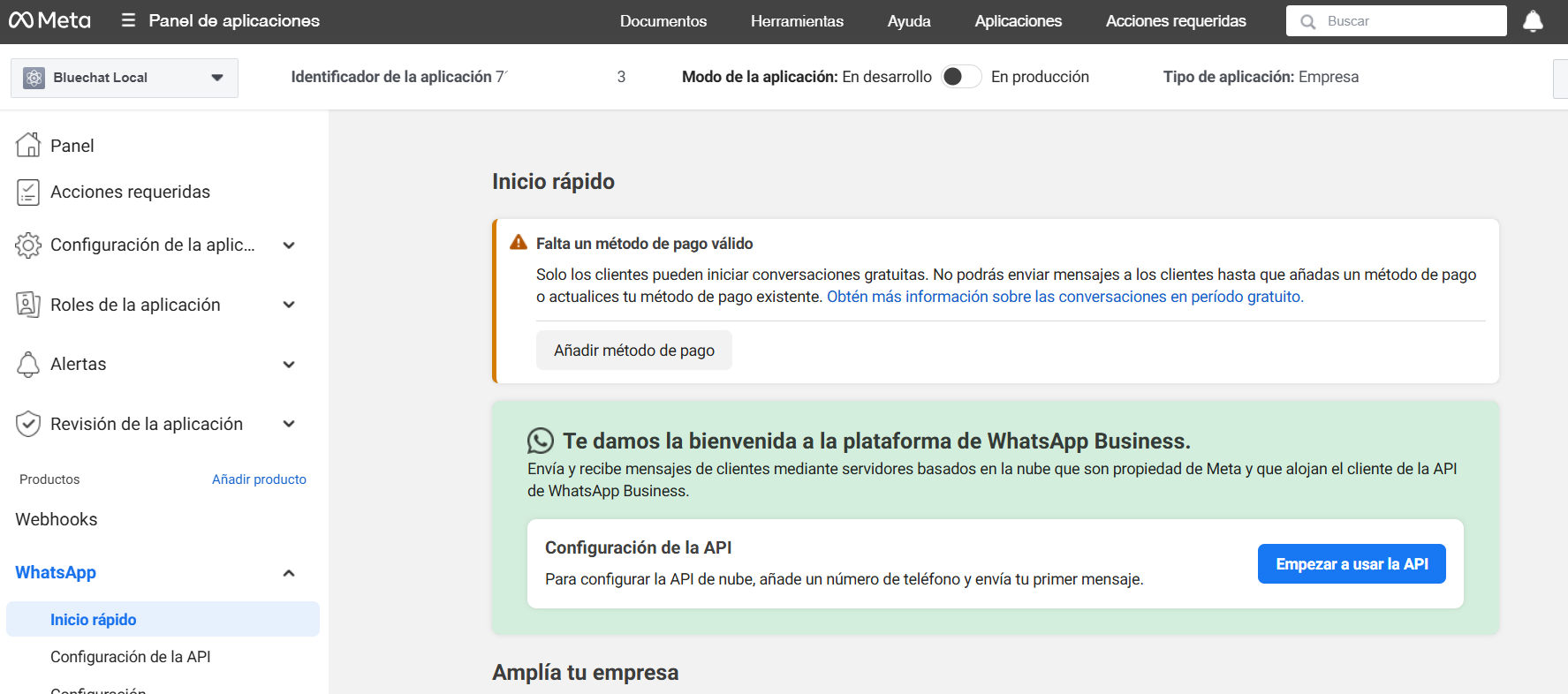Open the Documentos menu
This screenshot has height=694, width=1568.
tap(663, 21)
